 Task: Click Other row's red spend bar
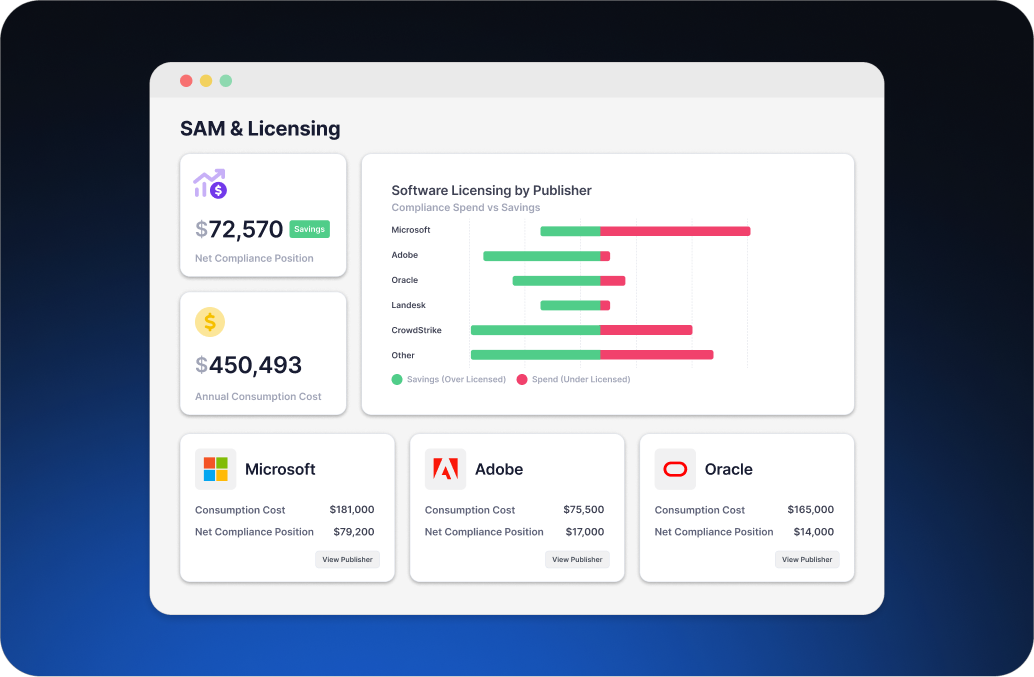[x=657, y=355]
